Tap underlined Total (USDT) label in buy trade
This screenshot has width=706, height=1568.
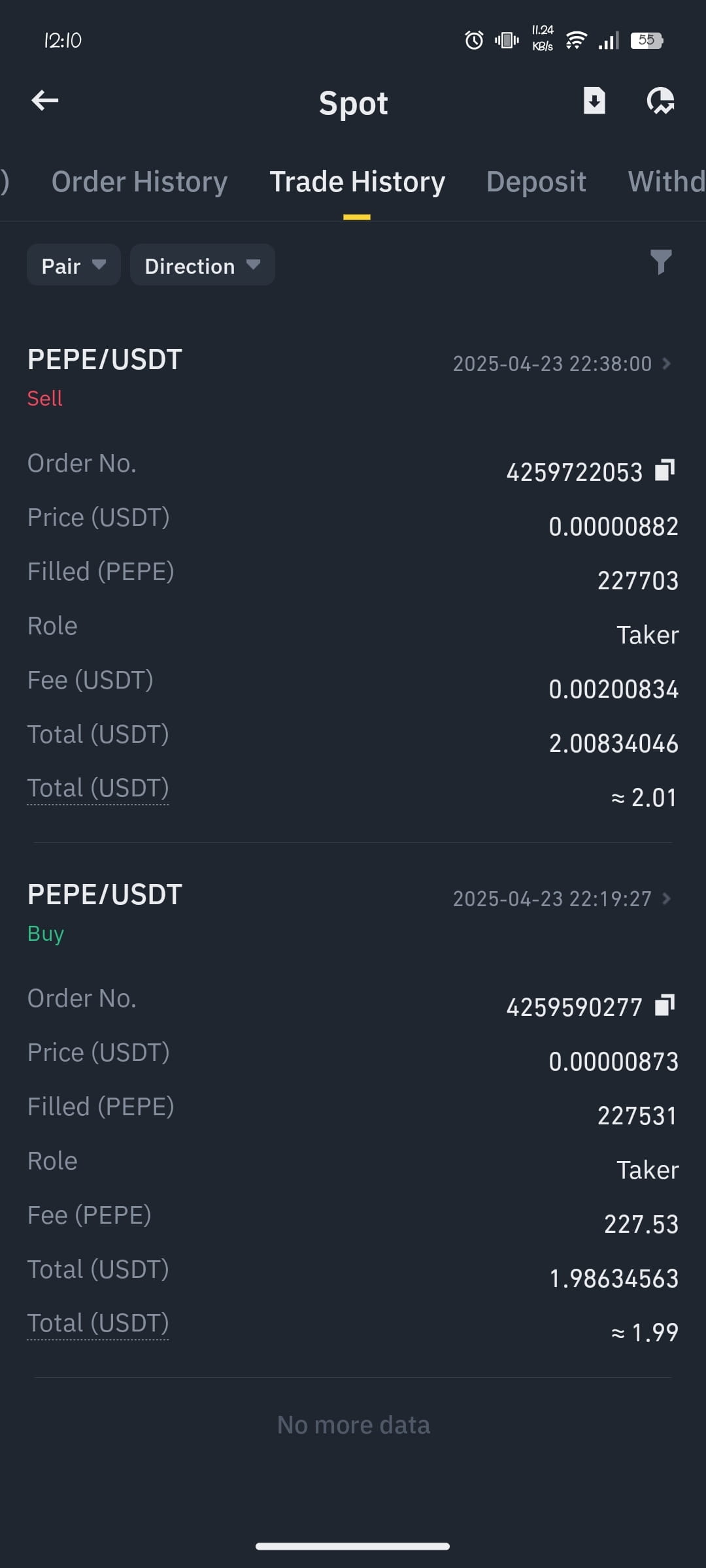(98, 1324)
